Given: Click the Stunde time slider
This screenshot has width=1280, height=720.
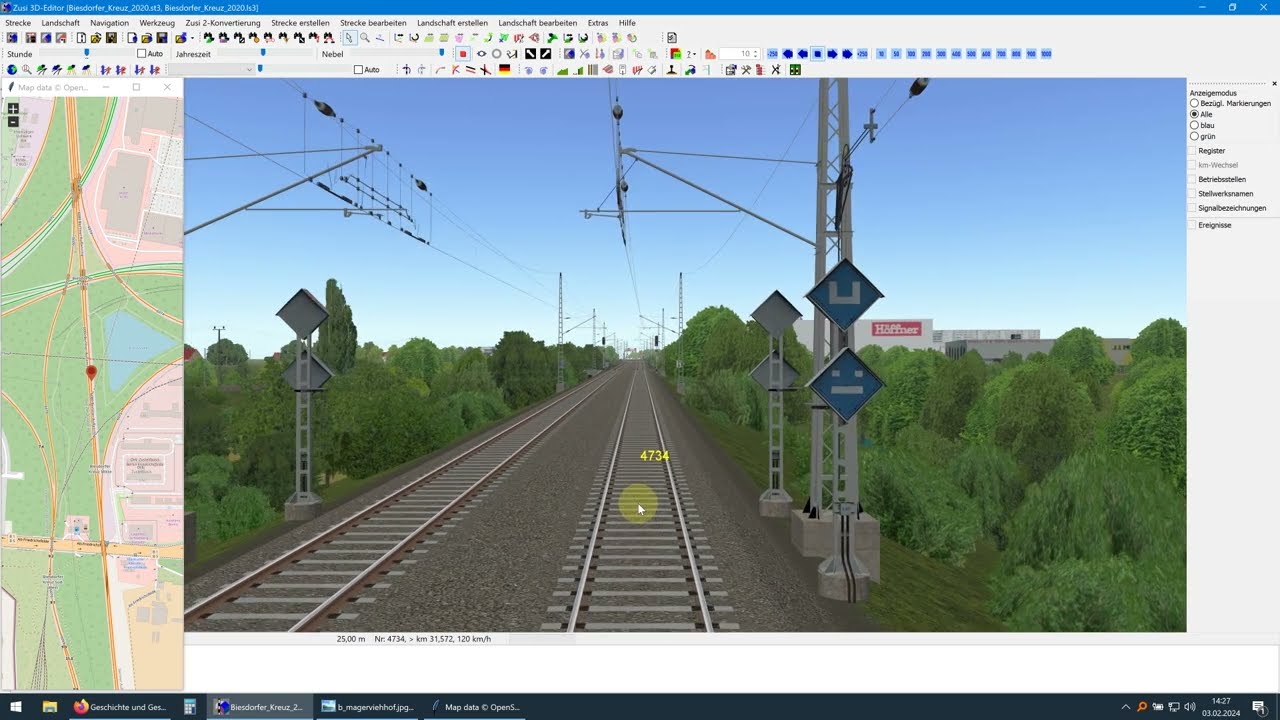Looking at the screenshot, I should (x=86, y=54).
